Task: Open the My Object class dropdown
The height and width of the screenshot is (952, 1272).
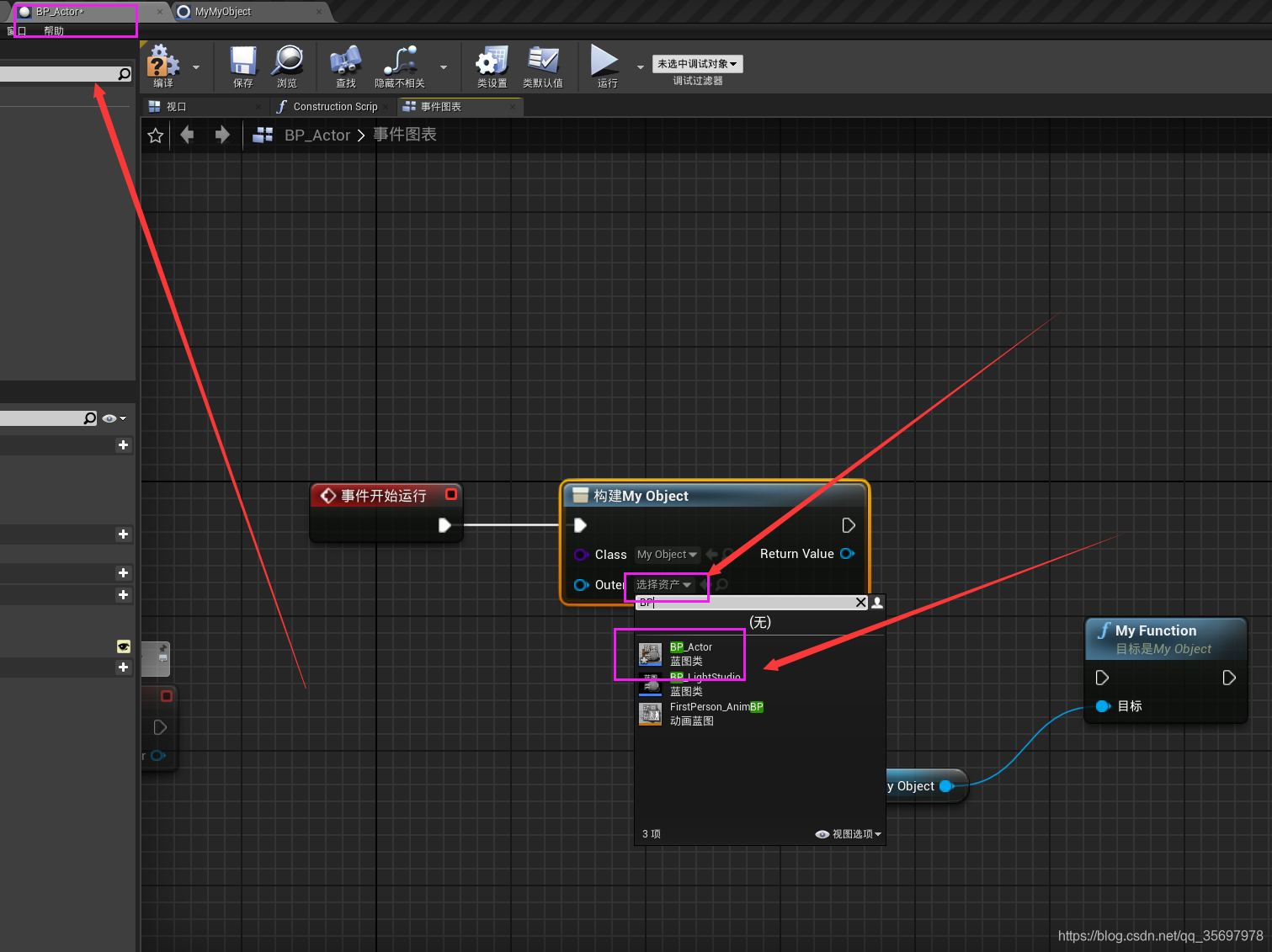Action: coord(668,555)
